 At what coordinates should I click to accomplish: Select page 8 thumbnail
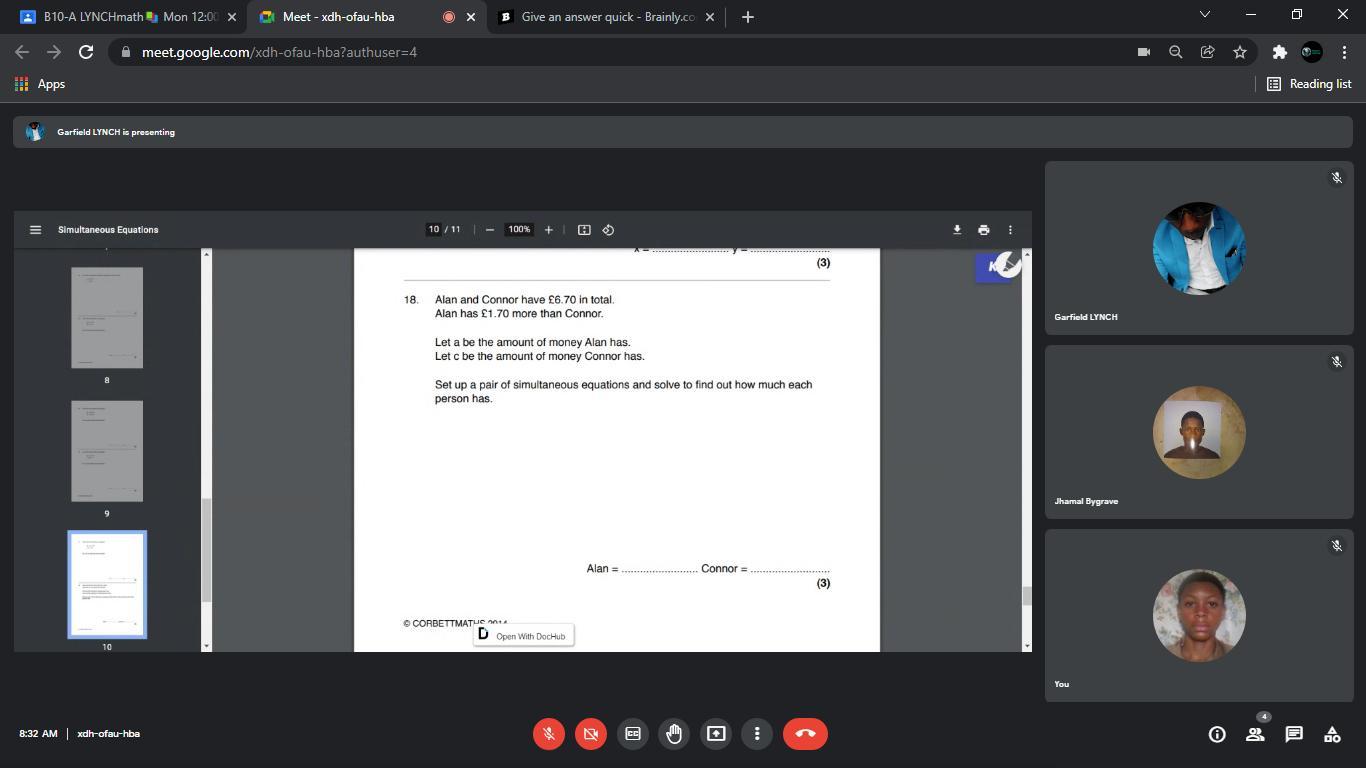click(x=107, y=318)
